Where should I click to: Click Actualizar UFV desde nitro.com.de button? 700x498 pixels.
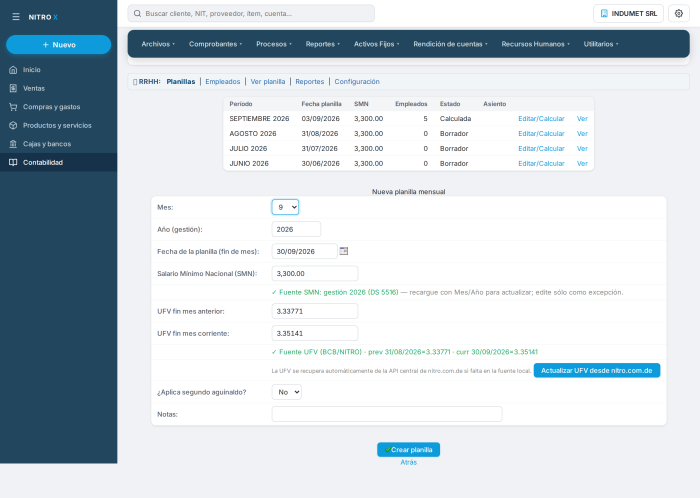[597, 370]
